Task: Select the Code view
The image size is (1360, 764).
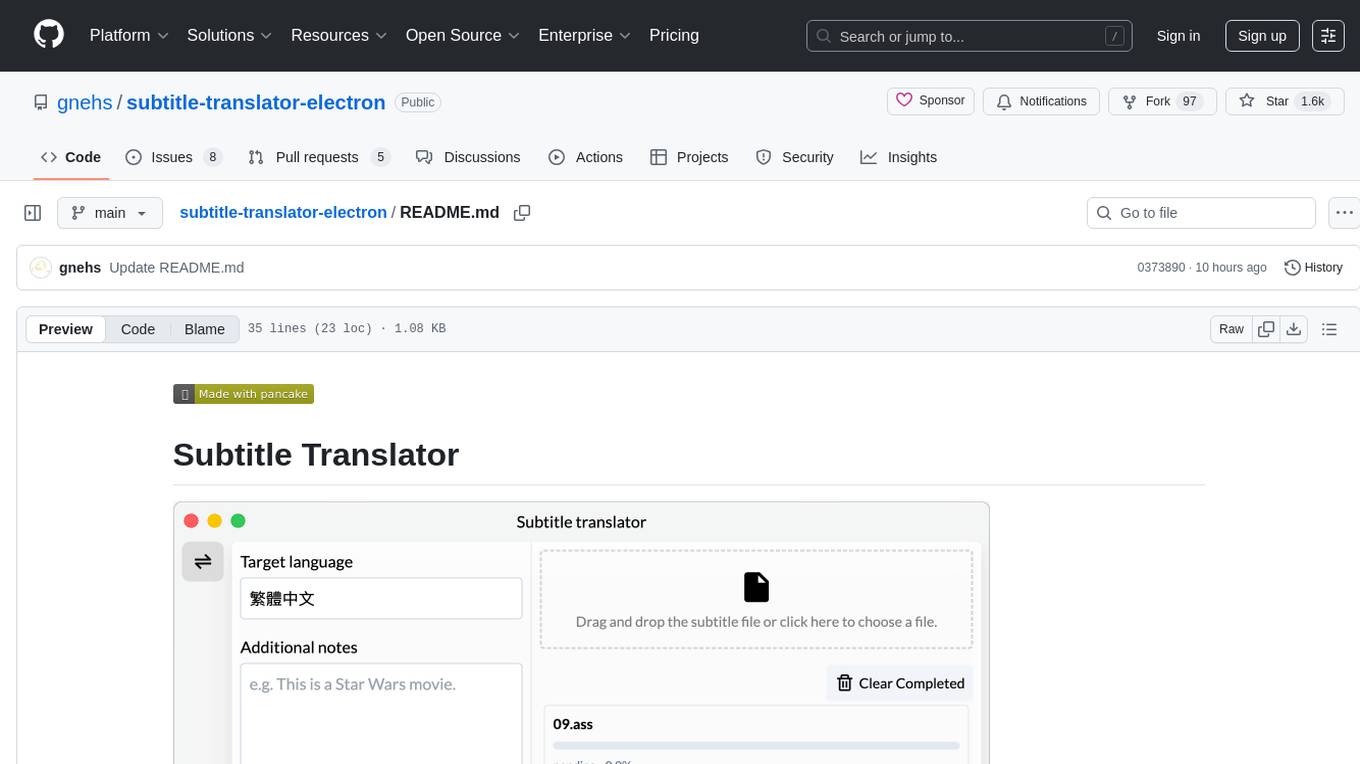Action: coord(138,329)
